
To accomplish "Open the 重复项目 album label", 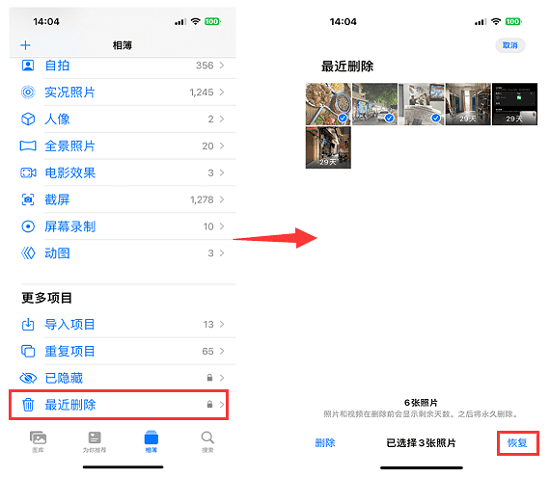I will coord(70,351).
